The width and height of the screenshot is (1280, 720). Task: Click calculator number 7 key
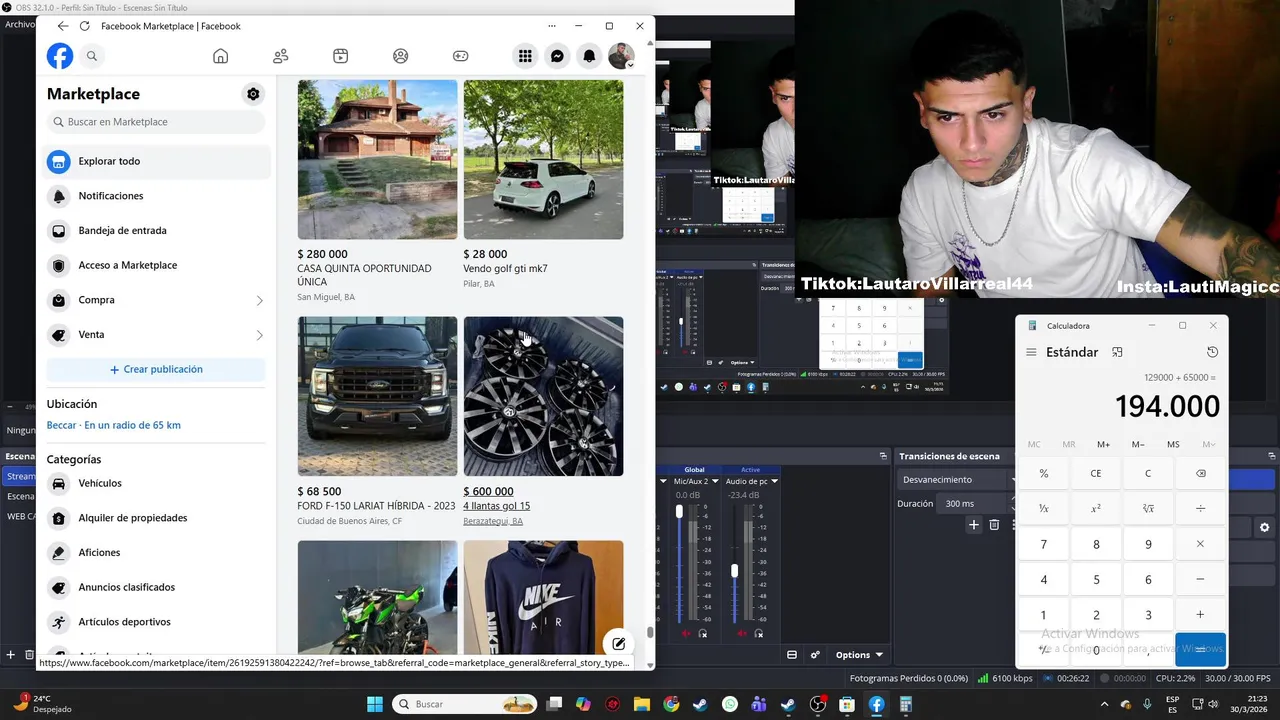tap(1044, 544)
